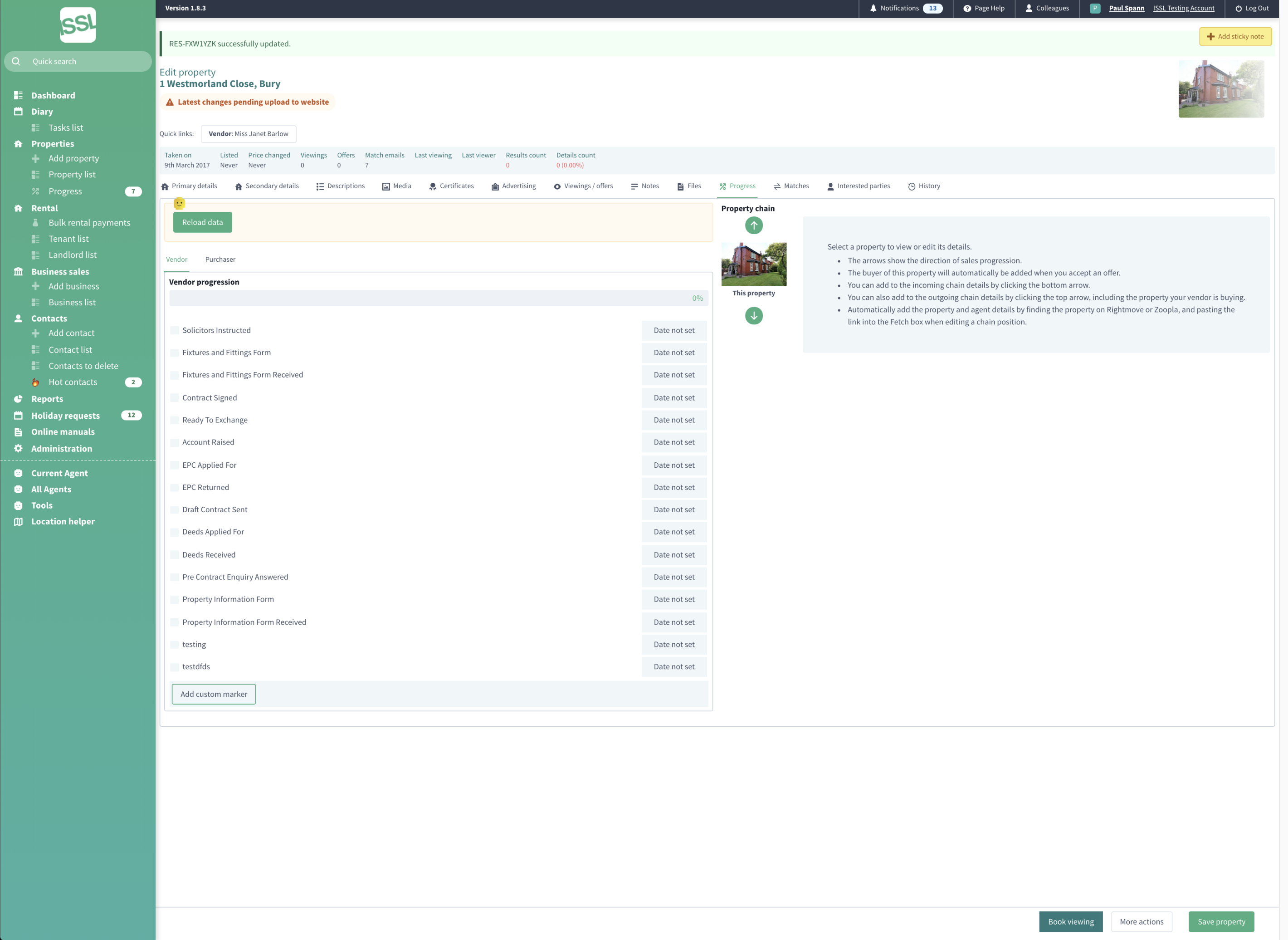Click the Administration gear icon
Screen dimensions: 1288x940
[18, 448]
